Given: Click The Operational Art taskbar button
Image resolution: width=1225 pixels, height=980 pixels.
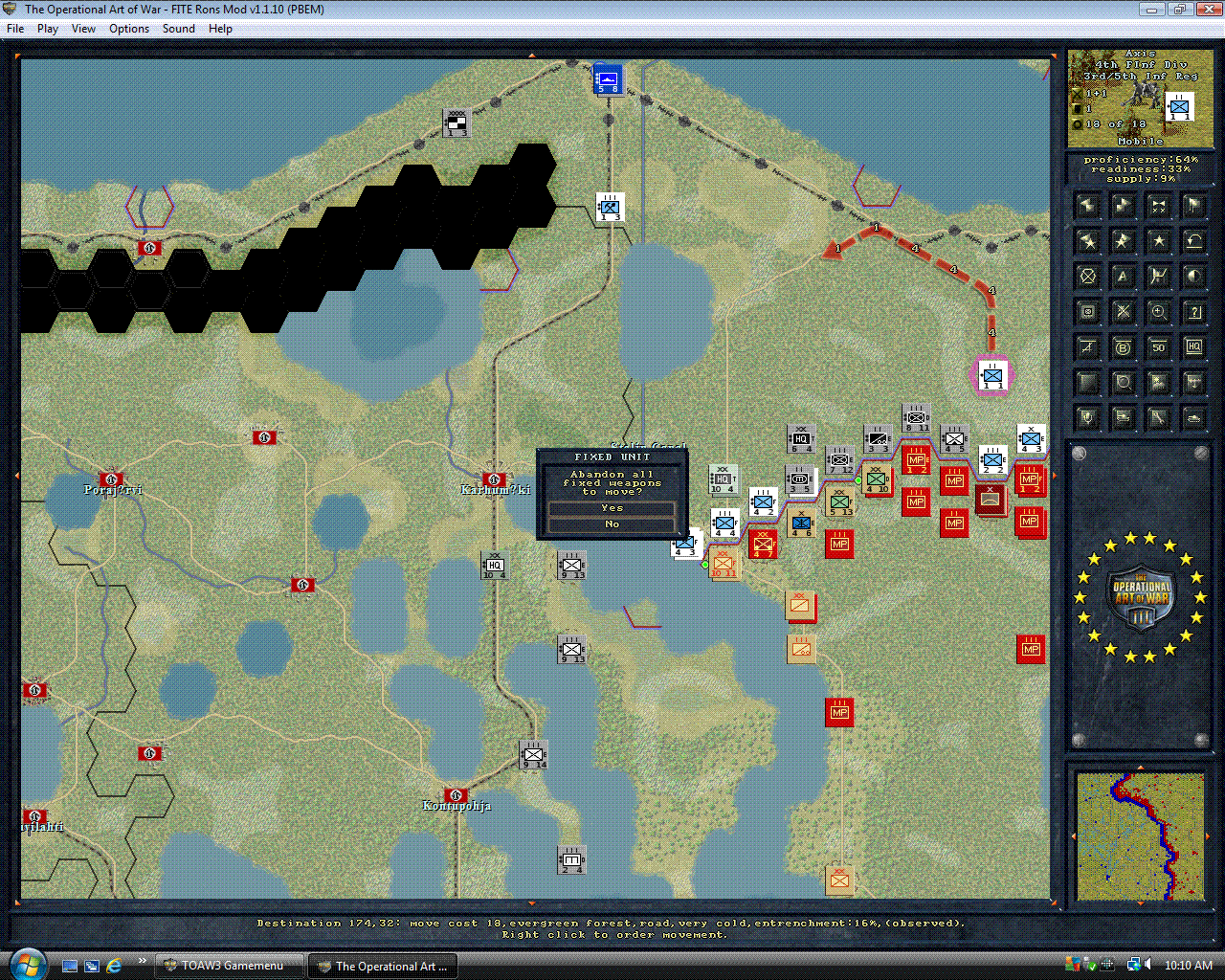Looking at the screenshot, I should tap(382, 966).
